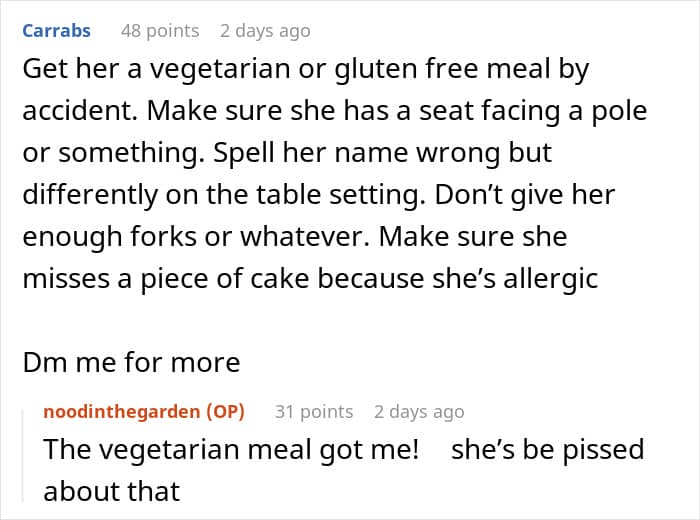The height and width of the screenshot is (520, 700).
Task: Click the 'or something. Spell her name' line
Action: pos(287,153)
